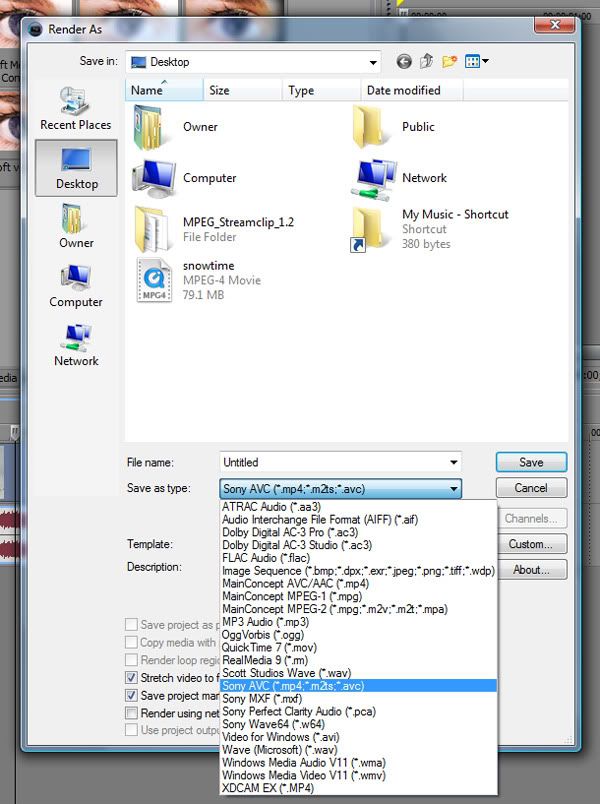Expand the Save in Desktop dropdown

click(373, 63)
